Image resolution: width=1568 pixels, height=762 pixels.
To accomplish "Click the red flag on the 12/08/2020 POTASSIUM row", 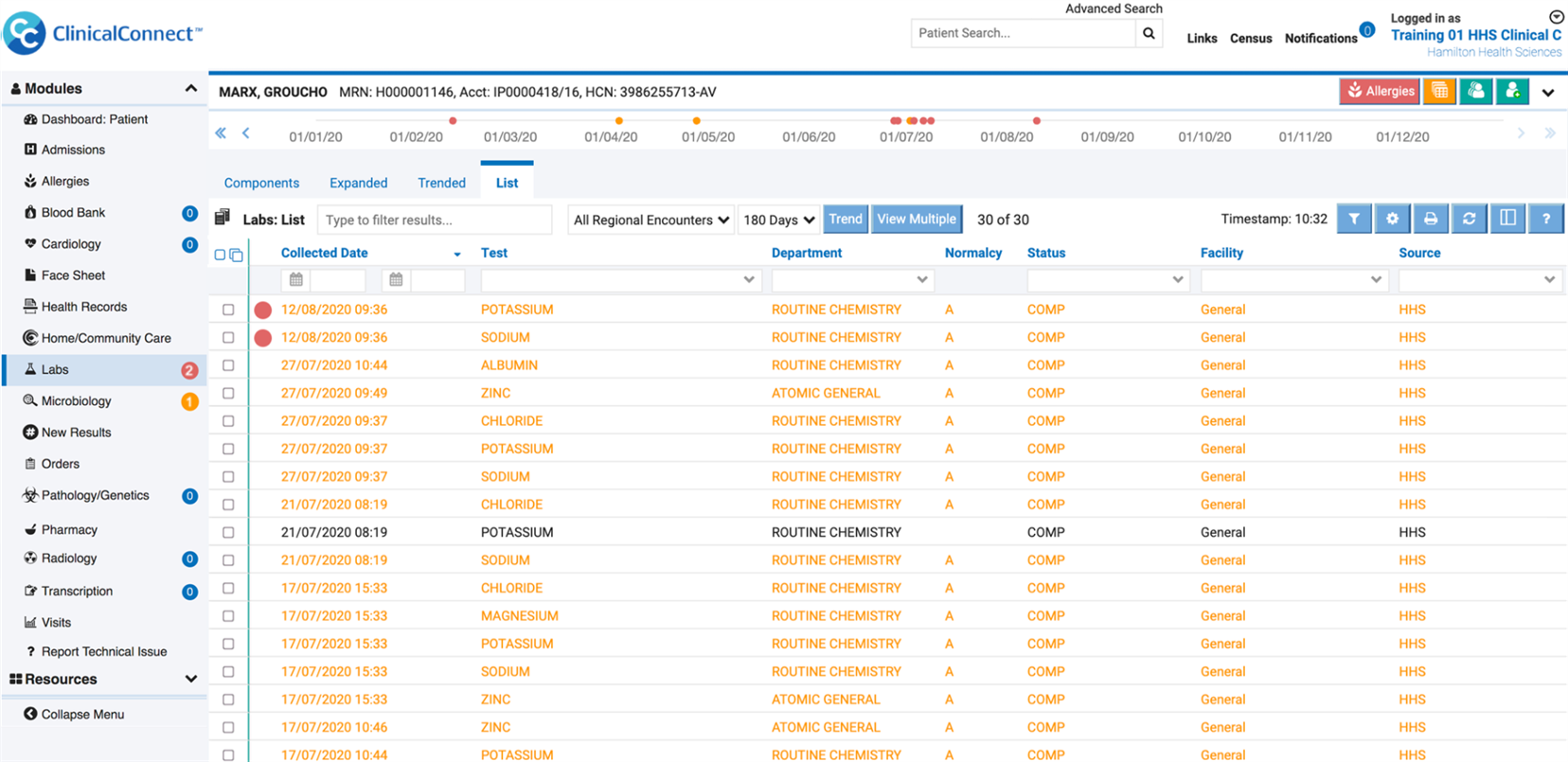I will [263, 310].
